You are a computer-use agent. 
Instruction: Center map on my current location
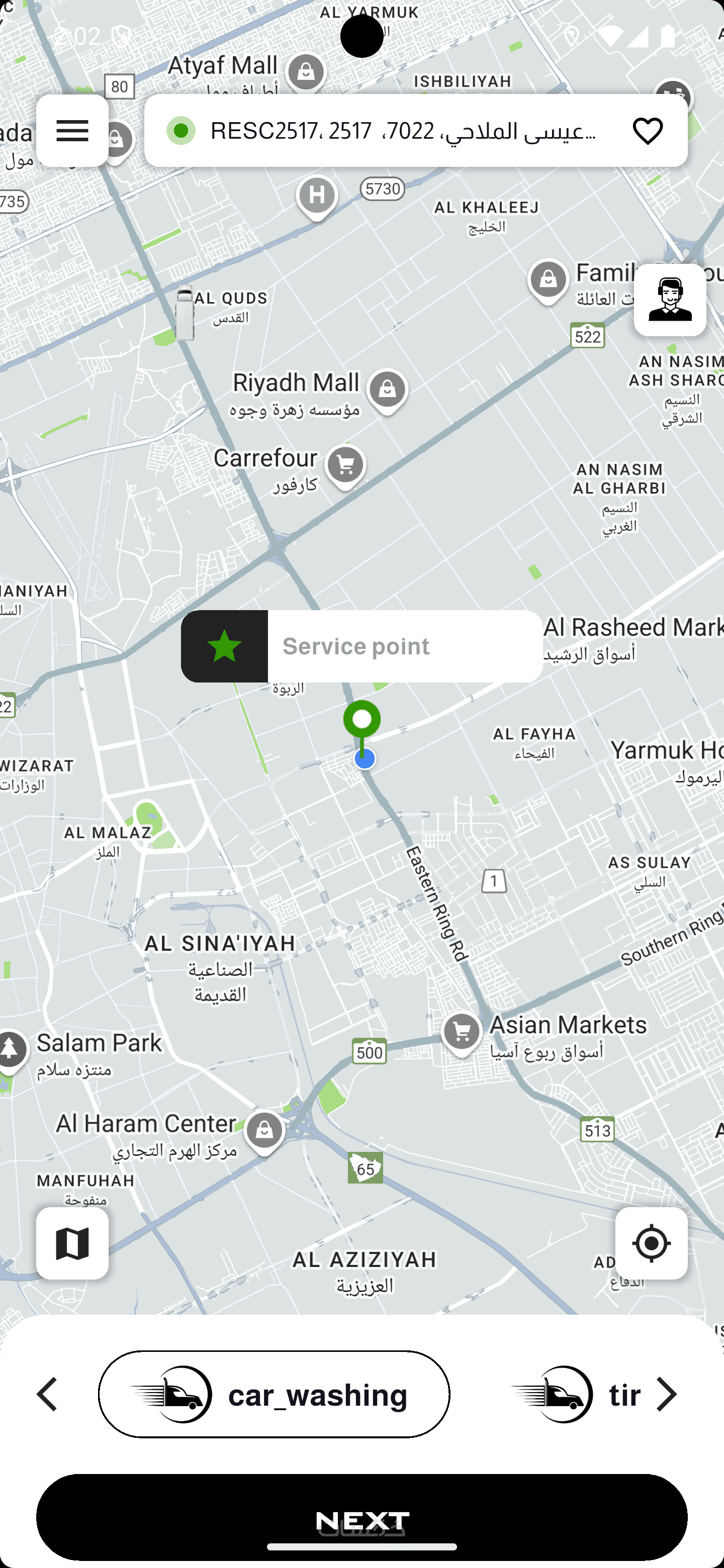pos(651,1243)
